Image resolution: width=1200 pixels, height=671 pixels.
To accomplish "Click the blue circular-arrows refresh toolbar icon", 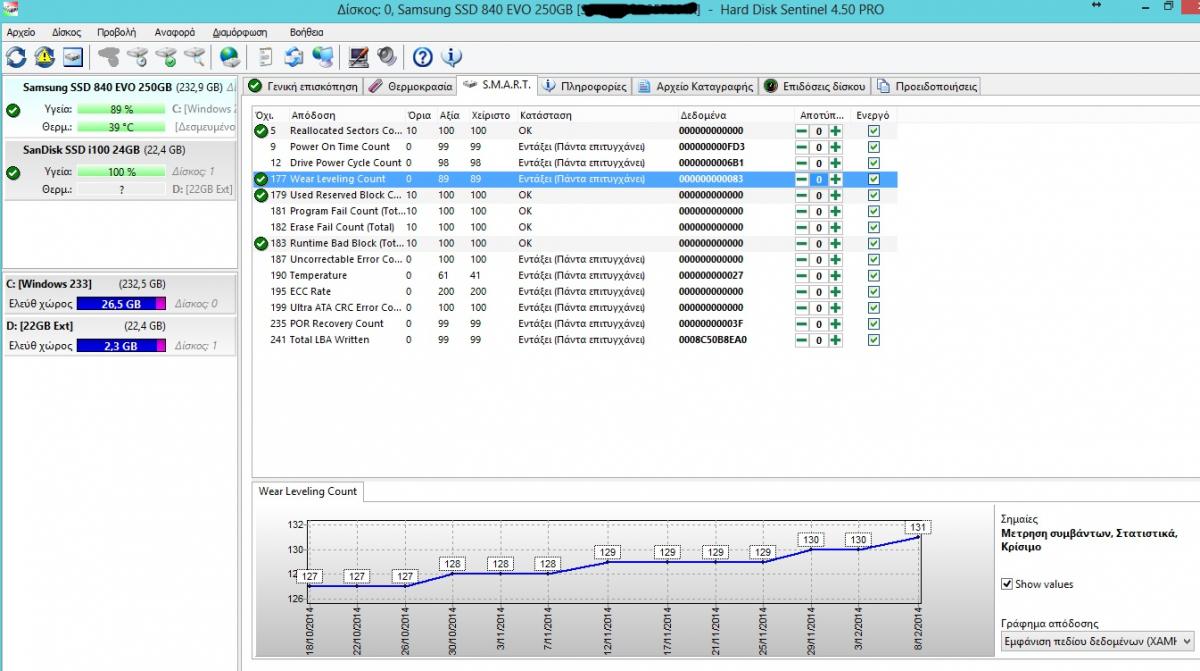I will [x=16, y=57].
